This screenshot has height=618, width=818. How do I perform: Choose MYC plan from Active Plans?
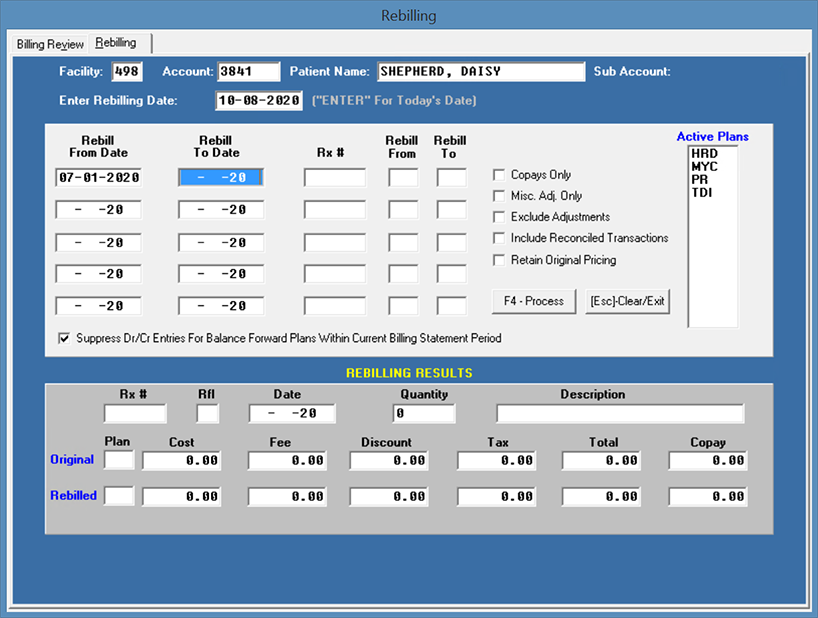(704, 166)
